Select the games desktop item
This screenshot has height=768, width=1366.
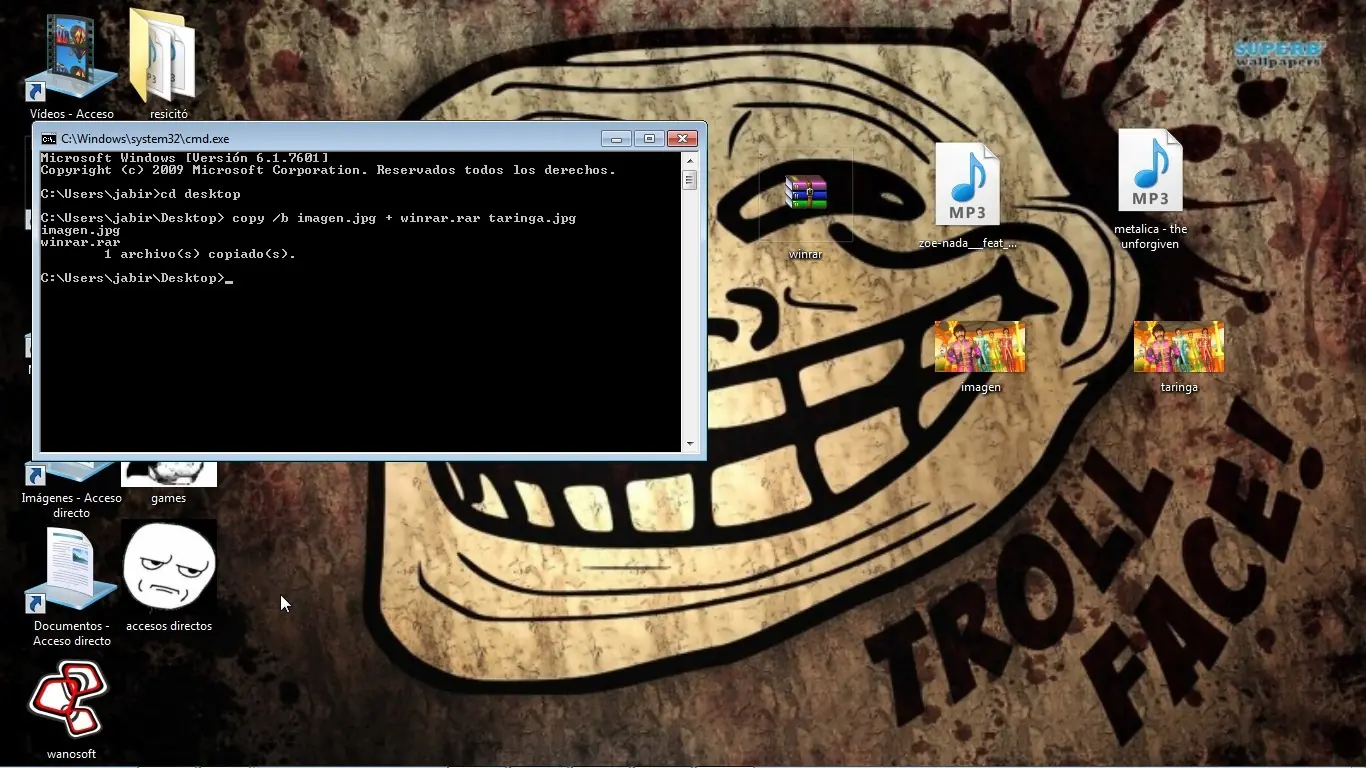click(x=168, y=483)
